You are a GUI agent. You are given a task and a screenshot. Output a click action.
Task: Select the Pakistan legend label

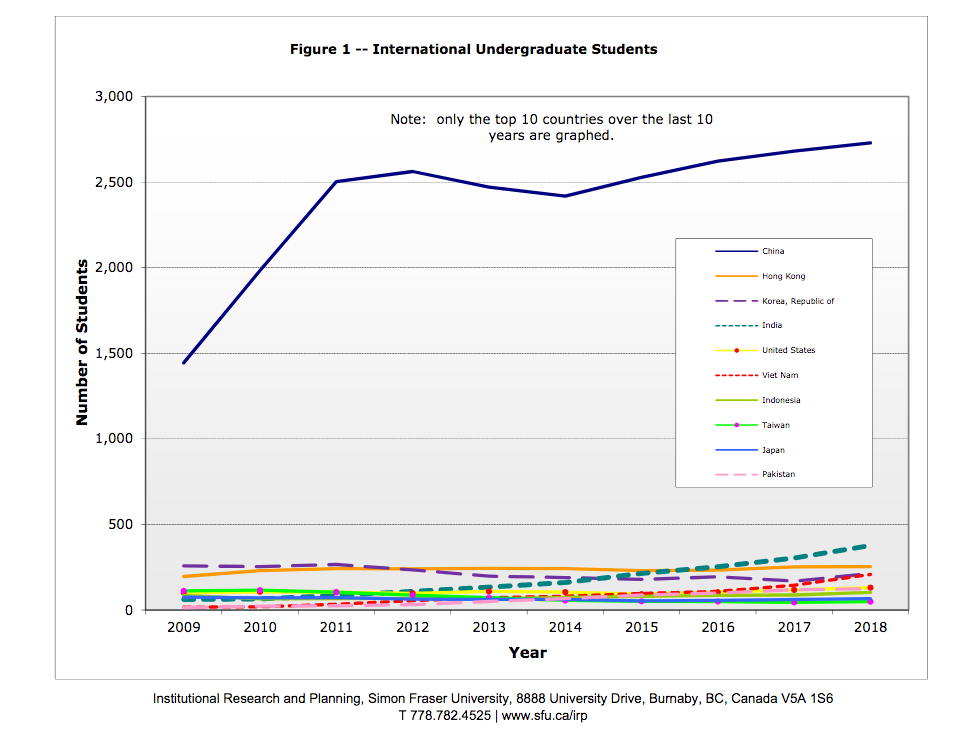pyautogui.click(x=778, y=474)
